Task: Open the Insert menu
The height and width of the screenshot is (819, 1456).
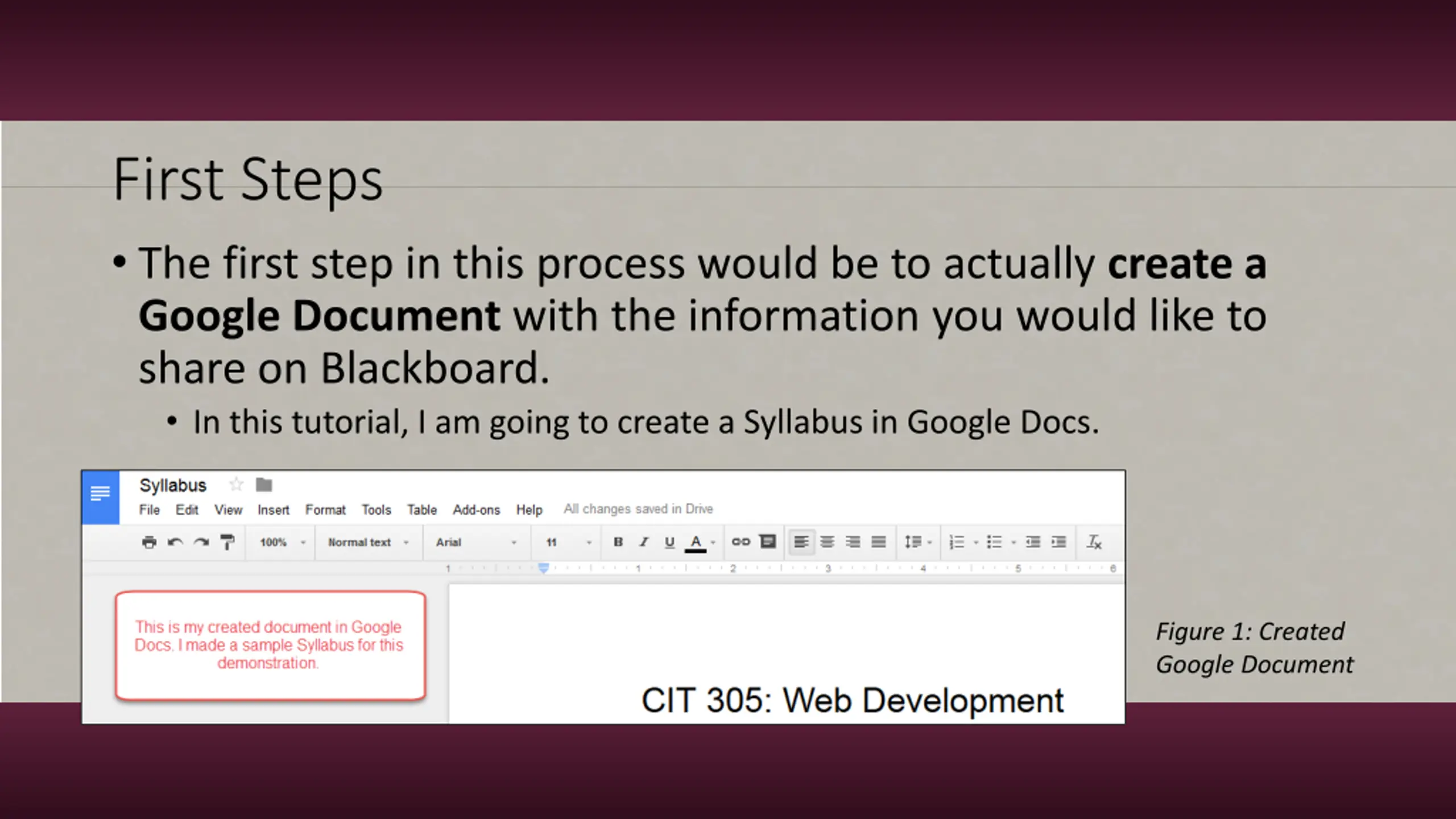Action: click(x=273, y=510)
